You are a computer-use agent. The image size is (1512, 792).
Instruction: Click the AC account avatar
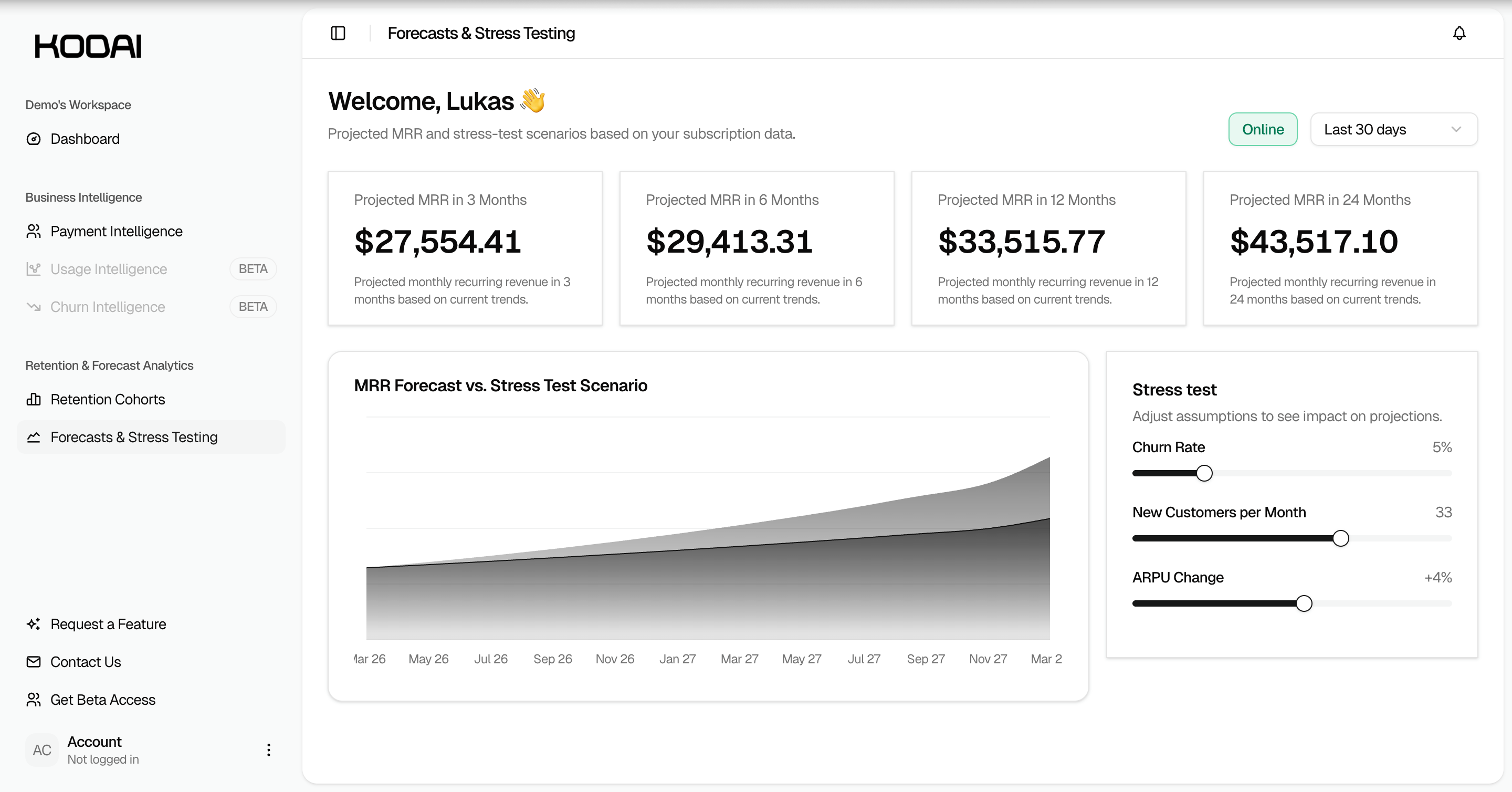[x=41, y=750]
